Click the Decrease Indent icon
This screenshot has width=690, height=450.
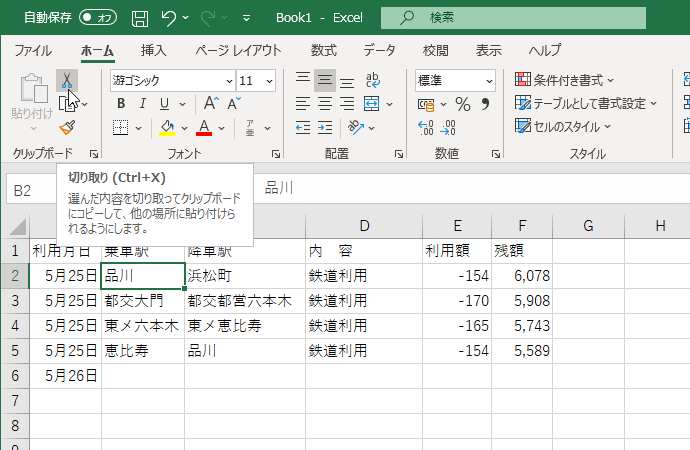(303, 128)
